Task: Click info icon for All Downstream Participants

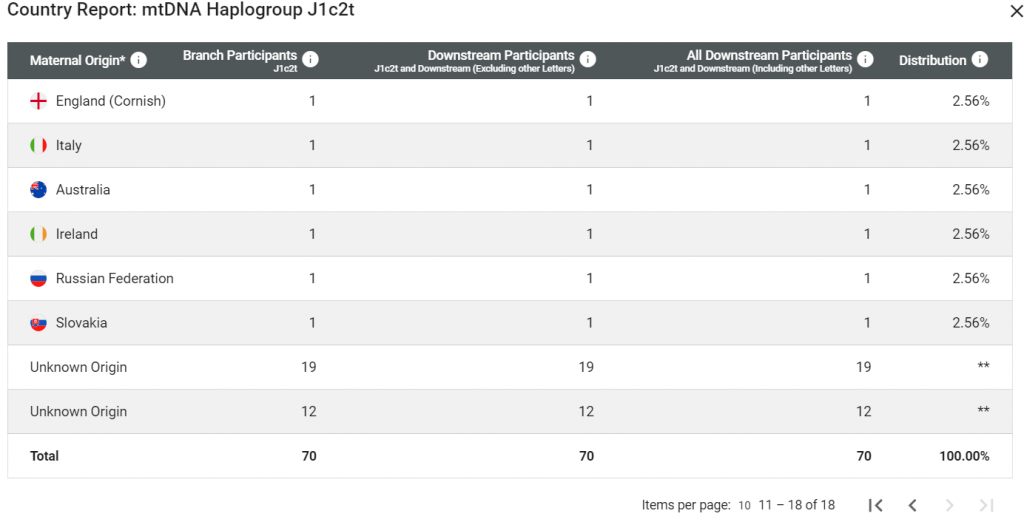Action: (866, 60)
